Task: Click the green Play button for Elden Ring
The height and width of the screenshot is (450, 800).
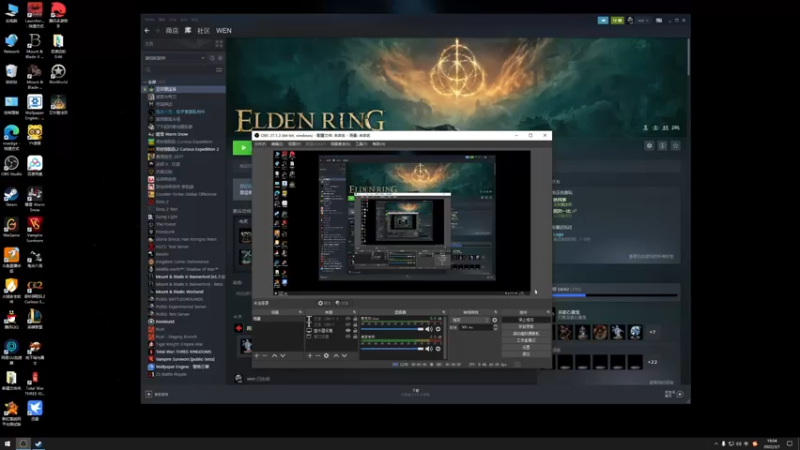Action: [x=243, y=148]
